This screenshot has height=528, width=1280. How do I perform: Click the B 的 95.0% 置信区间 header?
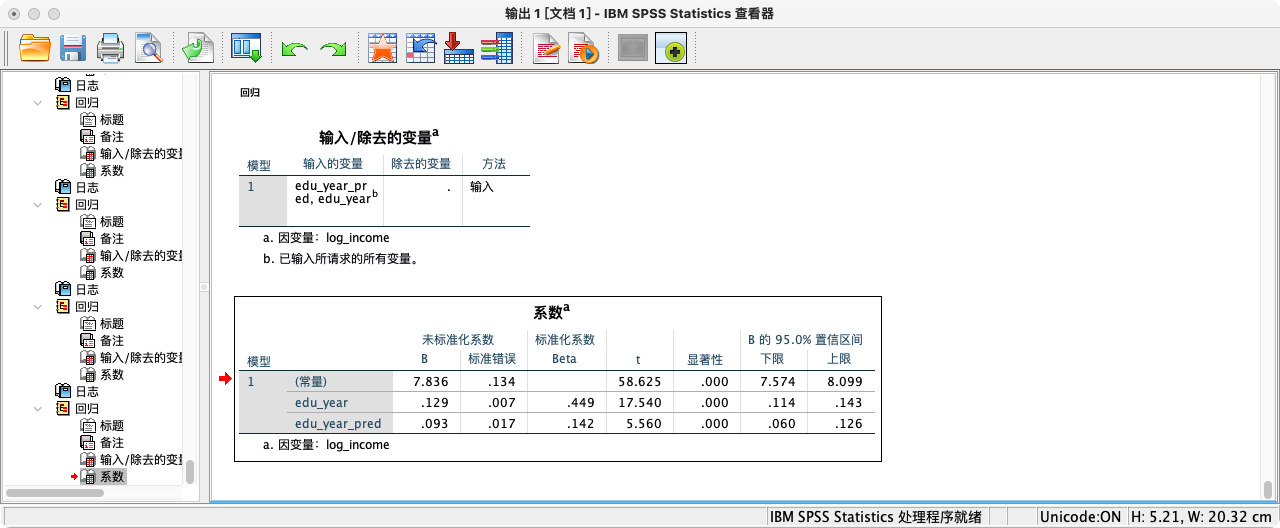805,340
